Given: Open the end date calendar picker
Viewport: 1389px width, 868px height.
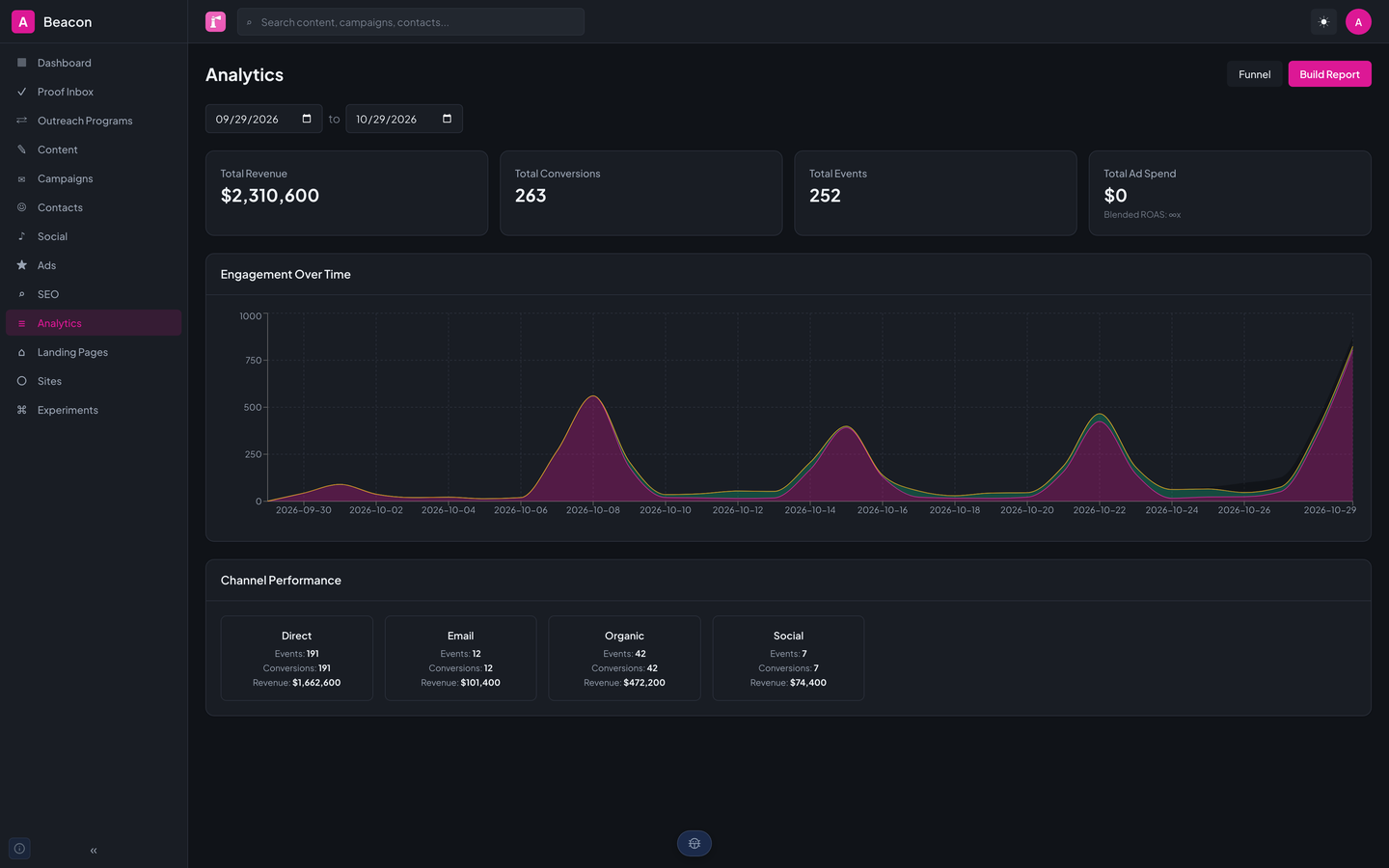Looking at the screenshot, I should [447, 119].
